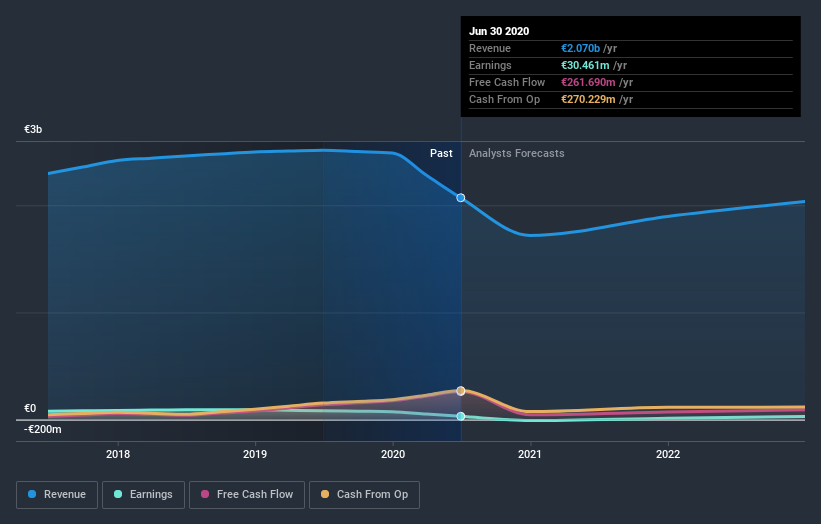This screenshot has height=524, width=821.
Task: Click the Revenue row label in tooltip
Action: [x=490, y=48]
